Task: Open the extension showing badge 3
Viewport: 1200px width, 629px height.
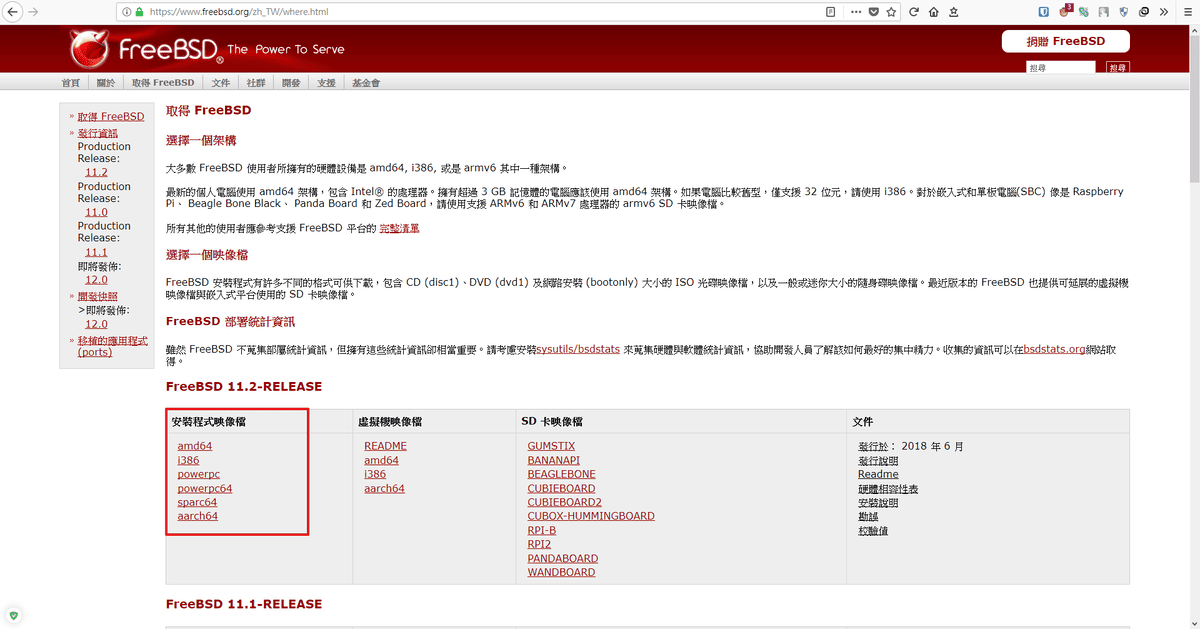Action: [x=1066, y=12]
